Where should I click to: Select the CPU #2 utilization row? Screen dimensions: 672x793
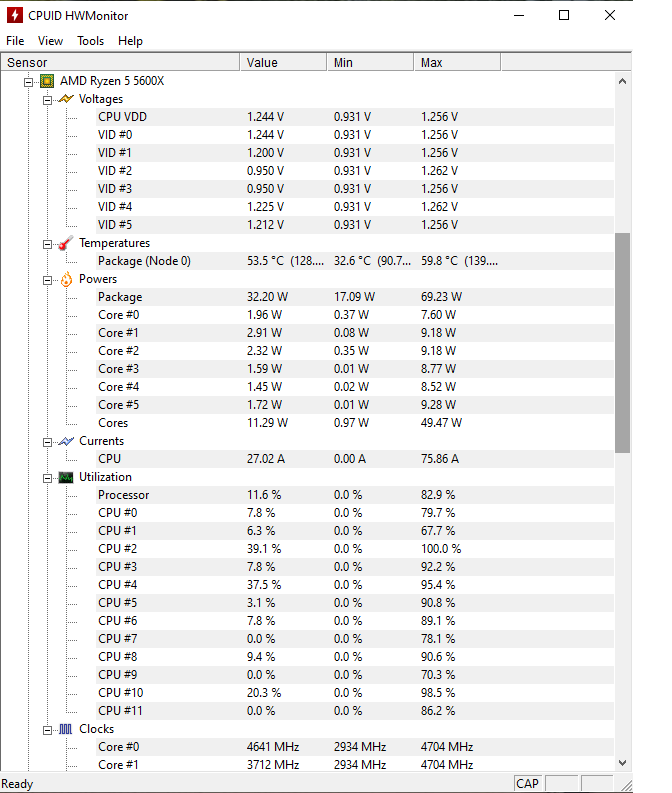tap(355, 549)
